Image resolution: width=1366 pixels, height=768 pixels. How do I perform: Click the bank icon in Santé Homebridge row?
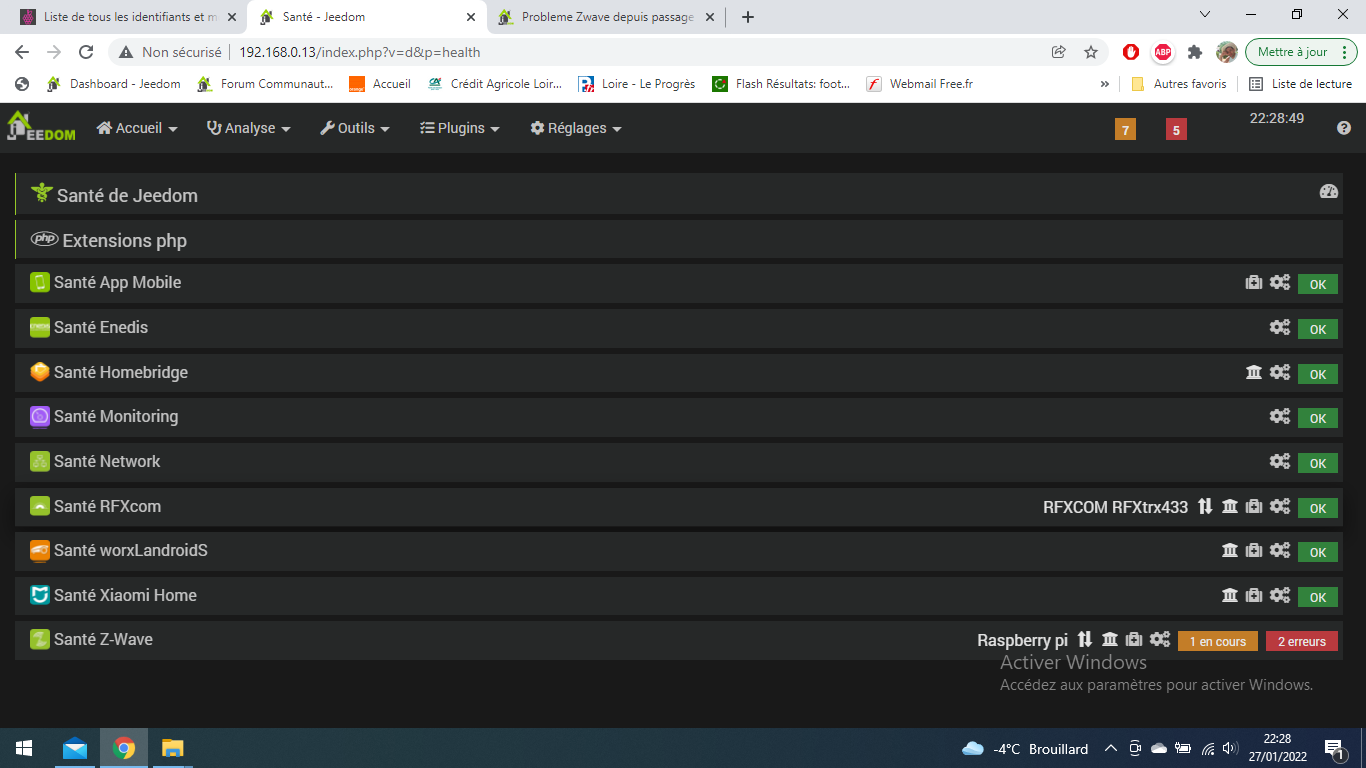click(1254, 372)
